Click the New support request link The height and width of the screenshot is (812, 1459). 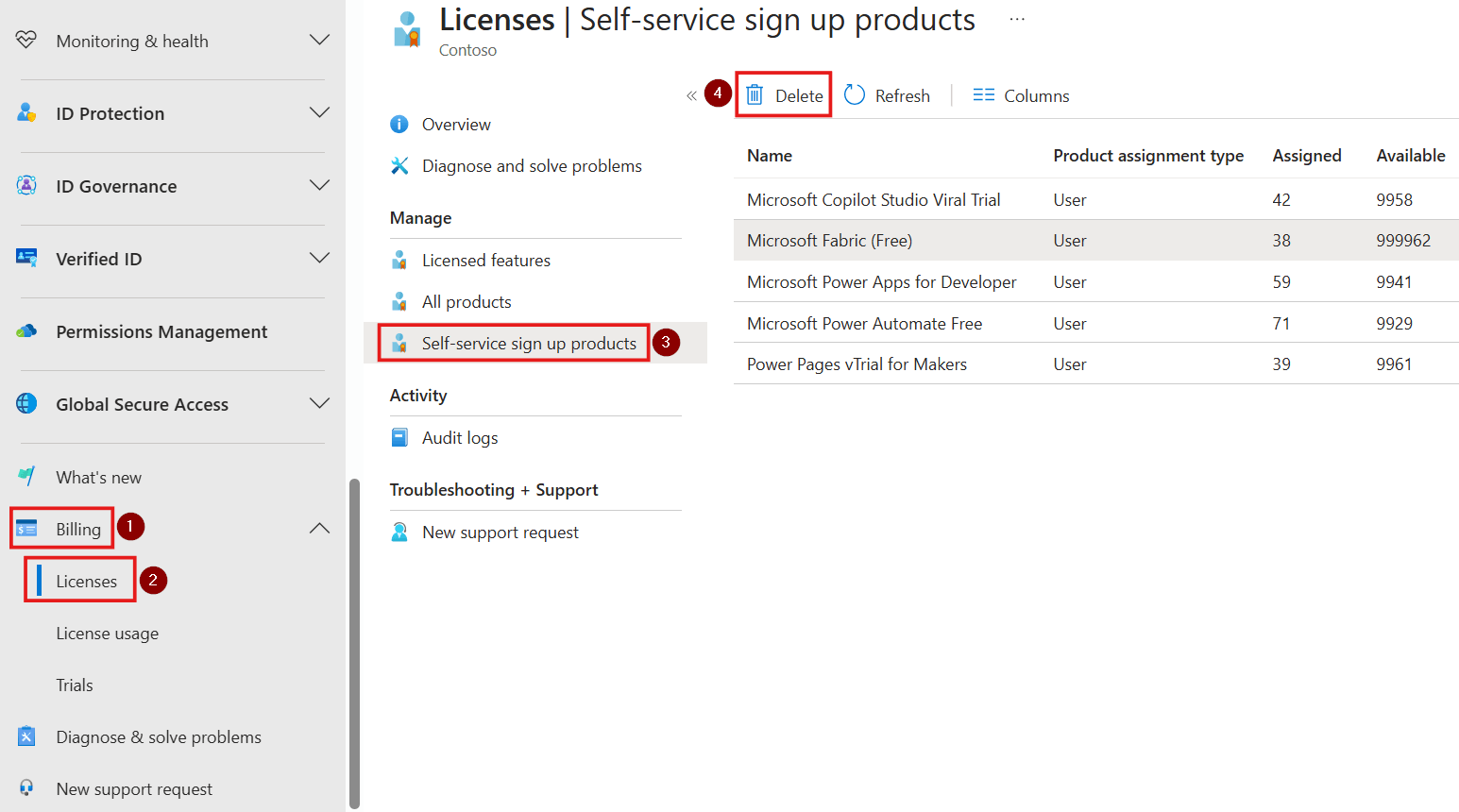[500, 532]
